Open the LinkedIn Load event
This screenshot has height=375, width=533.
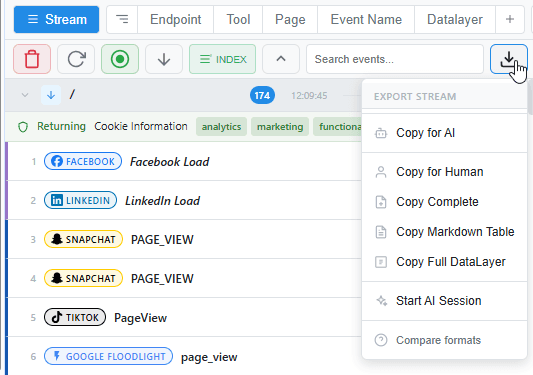[x=162, y=201]
